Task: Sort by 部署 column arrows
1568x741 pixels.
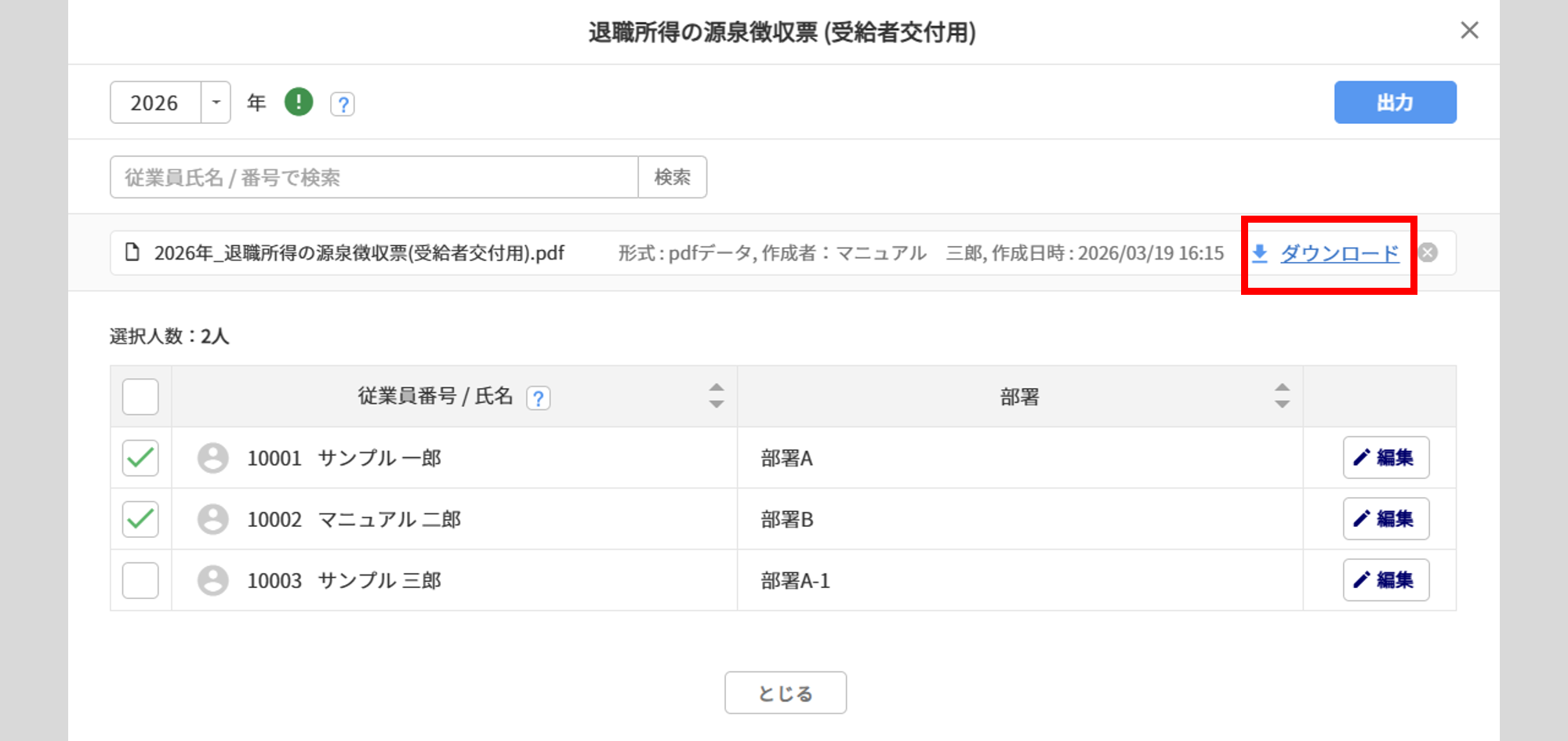Action: pos(1282,396)
